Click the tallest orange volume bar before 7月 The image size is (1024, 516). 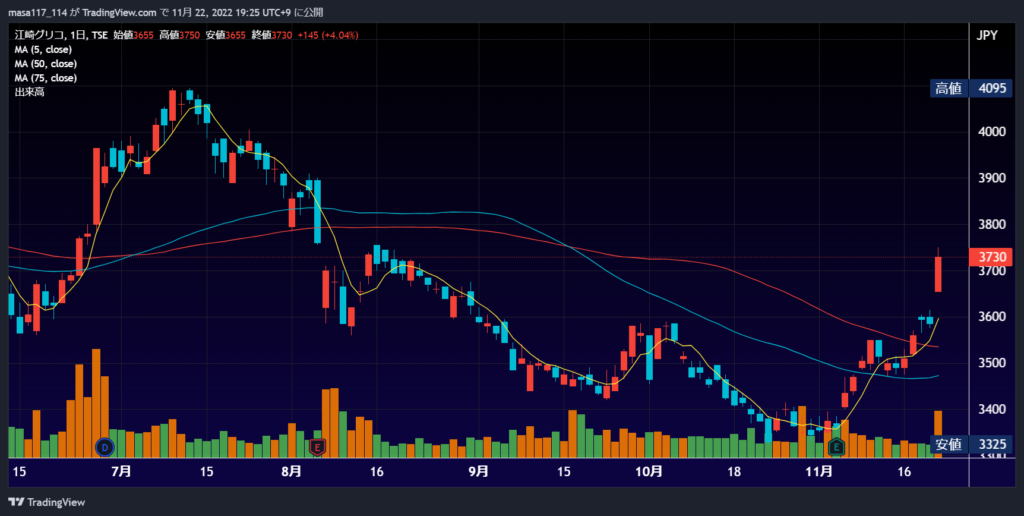point(96,403)
